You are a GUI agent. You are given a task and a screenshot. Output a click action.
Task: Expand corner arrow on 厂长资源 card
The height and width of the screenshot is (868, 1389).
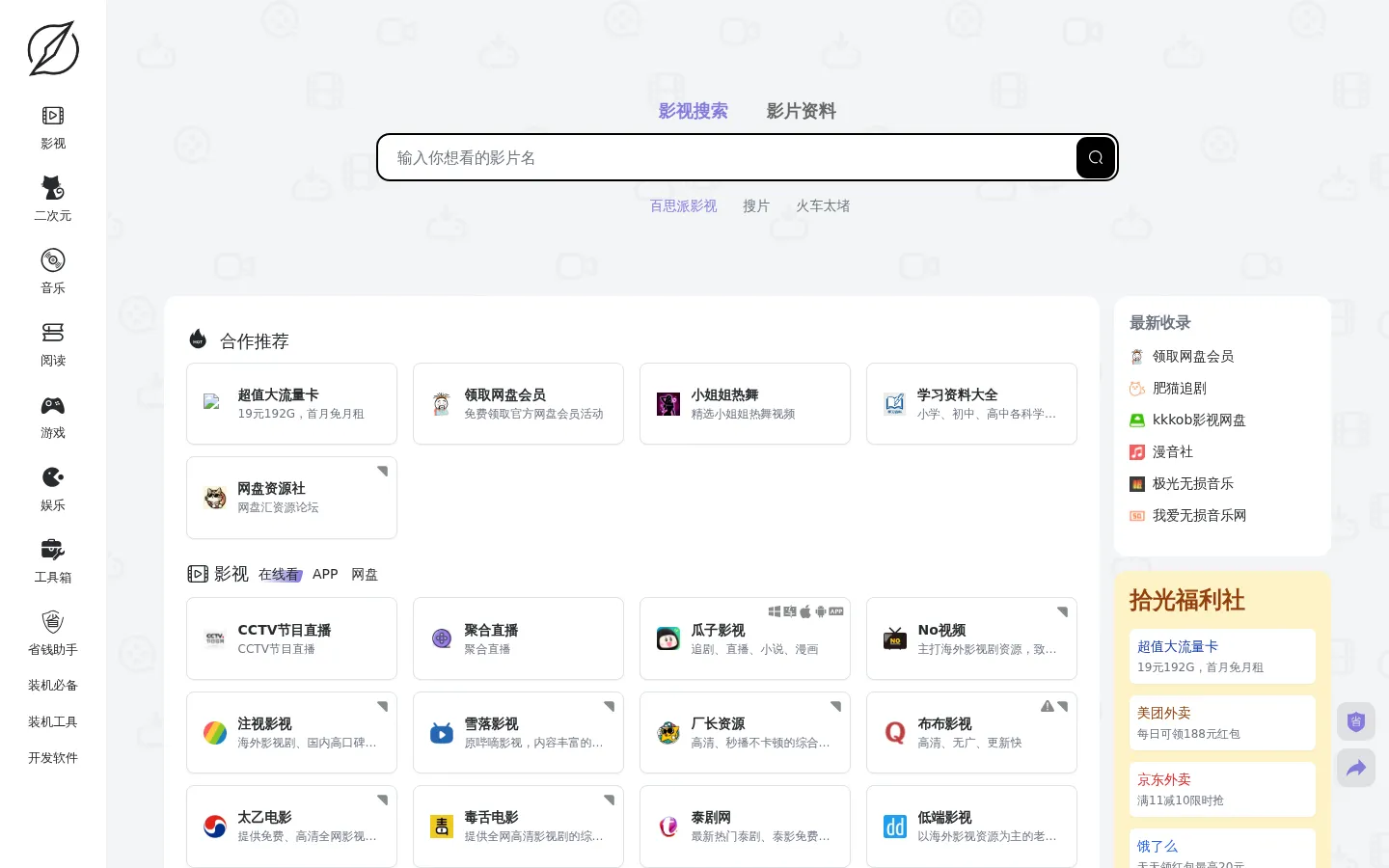(836, 706)
